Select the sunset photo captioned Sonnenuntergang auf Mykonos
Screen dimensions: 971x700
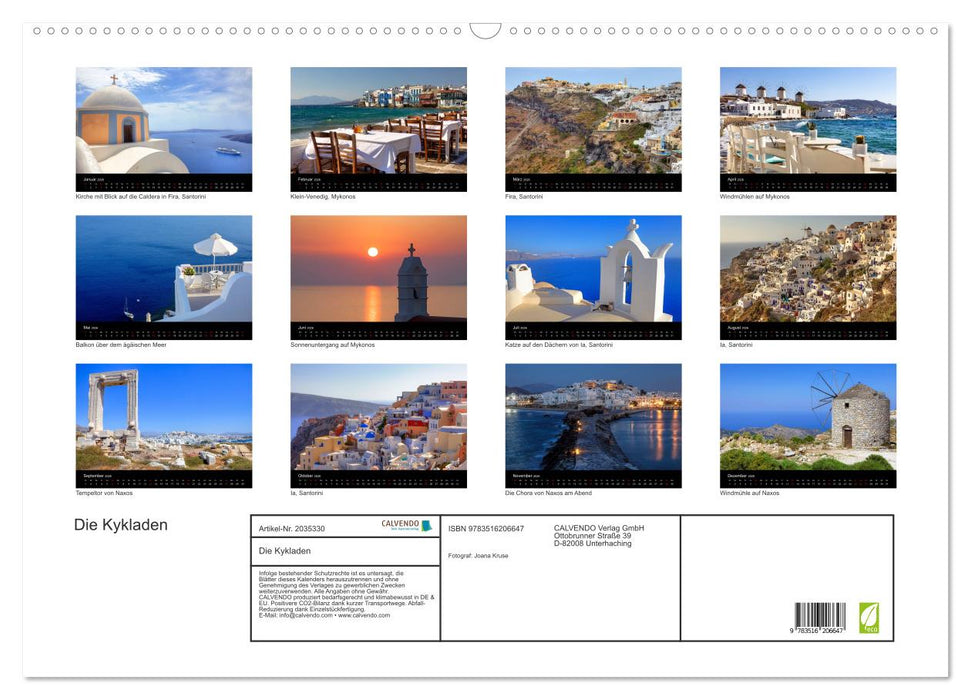(378, 272)
